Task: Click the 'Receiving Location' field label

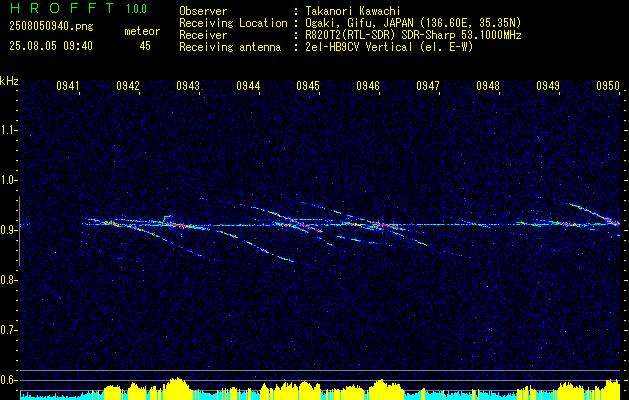Action: pyautogui.click(x=233, y=23)
